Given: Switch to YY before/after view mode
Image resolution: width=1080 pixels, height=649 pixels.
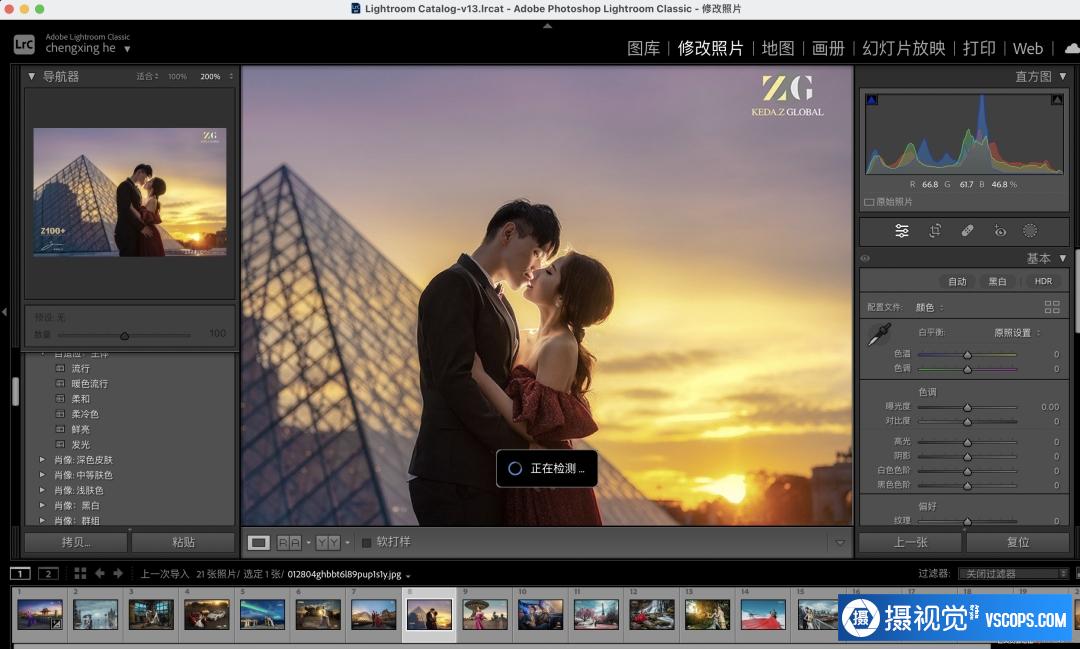Looking at the screenshot, I should tap(328, 543).
